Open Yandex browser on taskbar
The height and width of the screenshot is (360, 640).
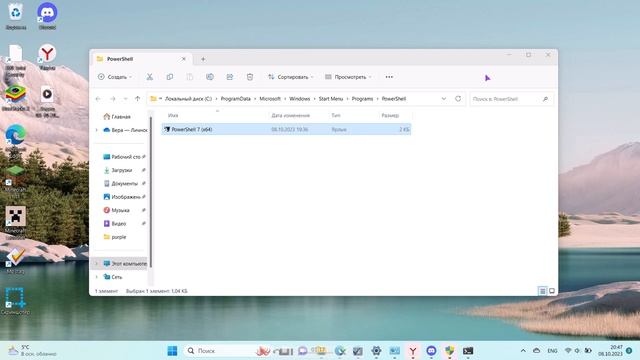tap(413, 351)
